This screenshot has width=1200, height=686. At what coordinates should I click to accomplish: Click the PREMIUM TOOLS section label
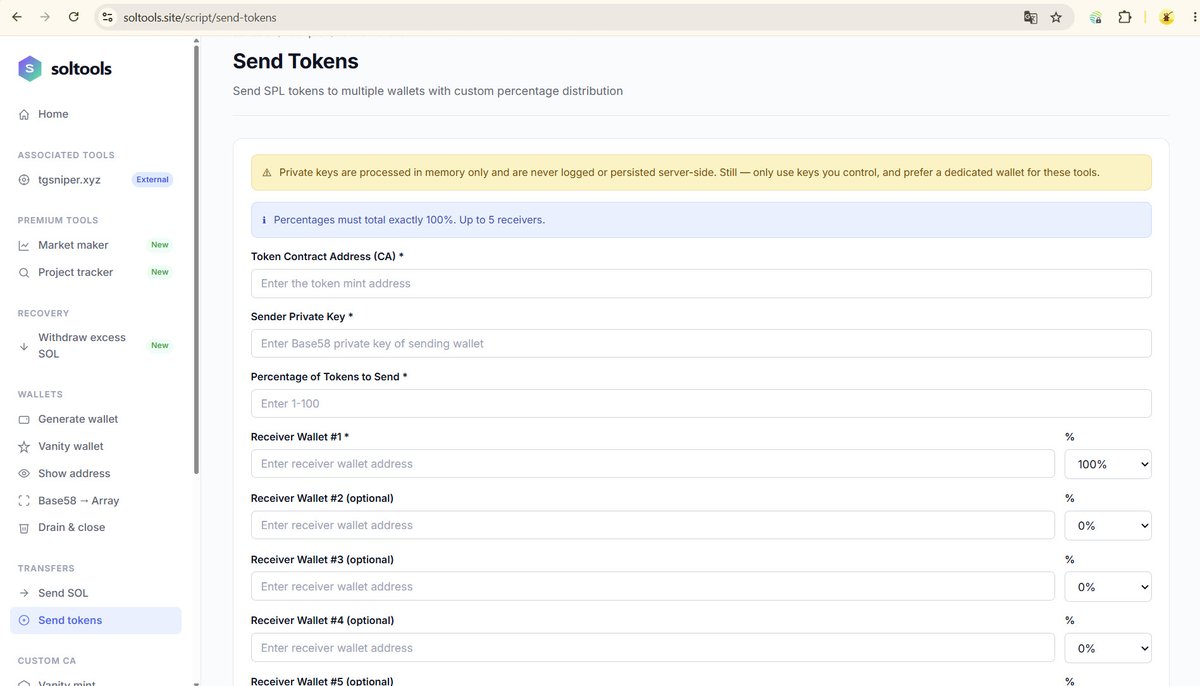pyautogui.click(x=58, y=220)
